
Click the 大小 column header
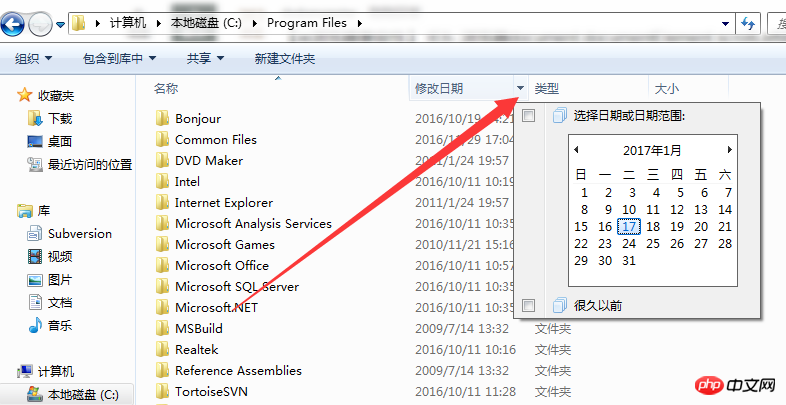pyautogui.click(x=667, y=89)
